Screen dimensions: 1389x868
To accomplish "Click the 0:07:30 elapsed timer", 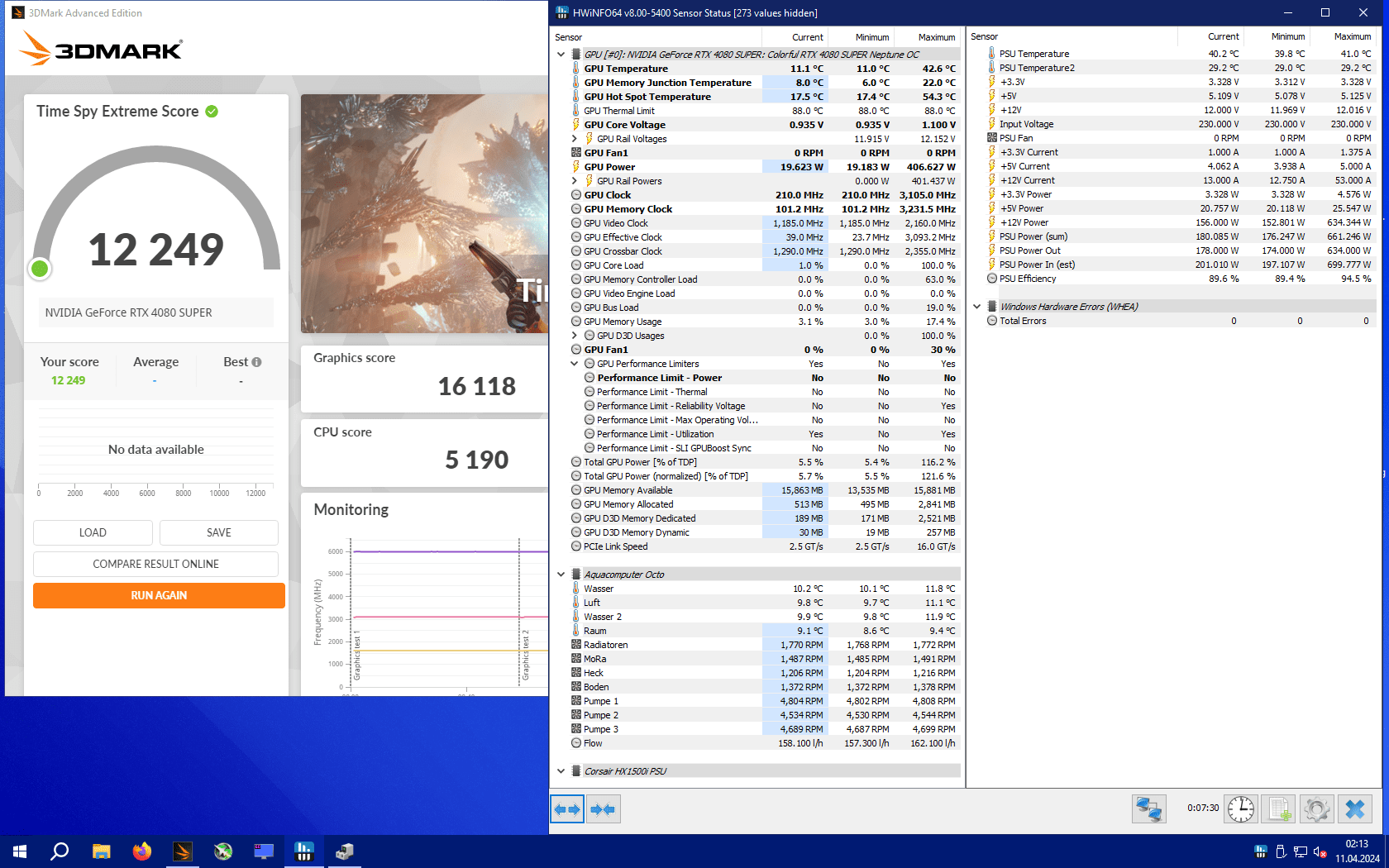I will [1203, 808].
